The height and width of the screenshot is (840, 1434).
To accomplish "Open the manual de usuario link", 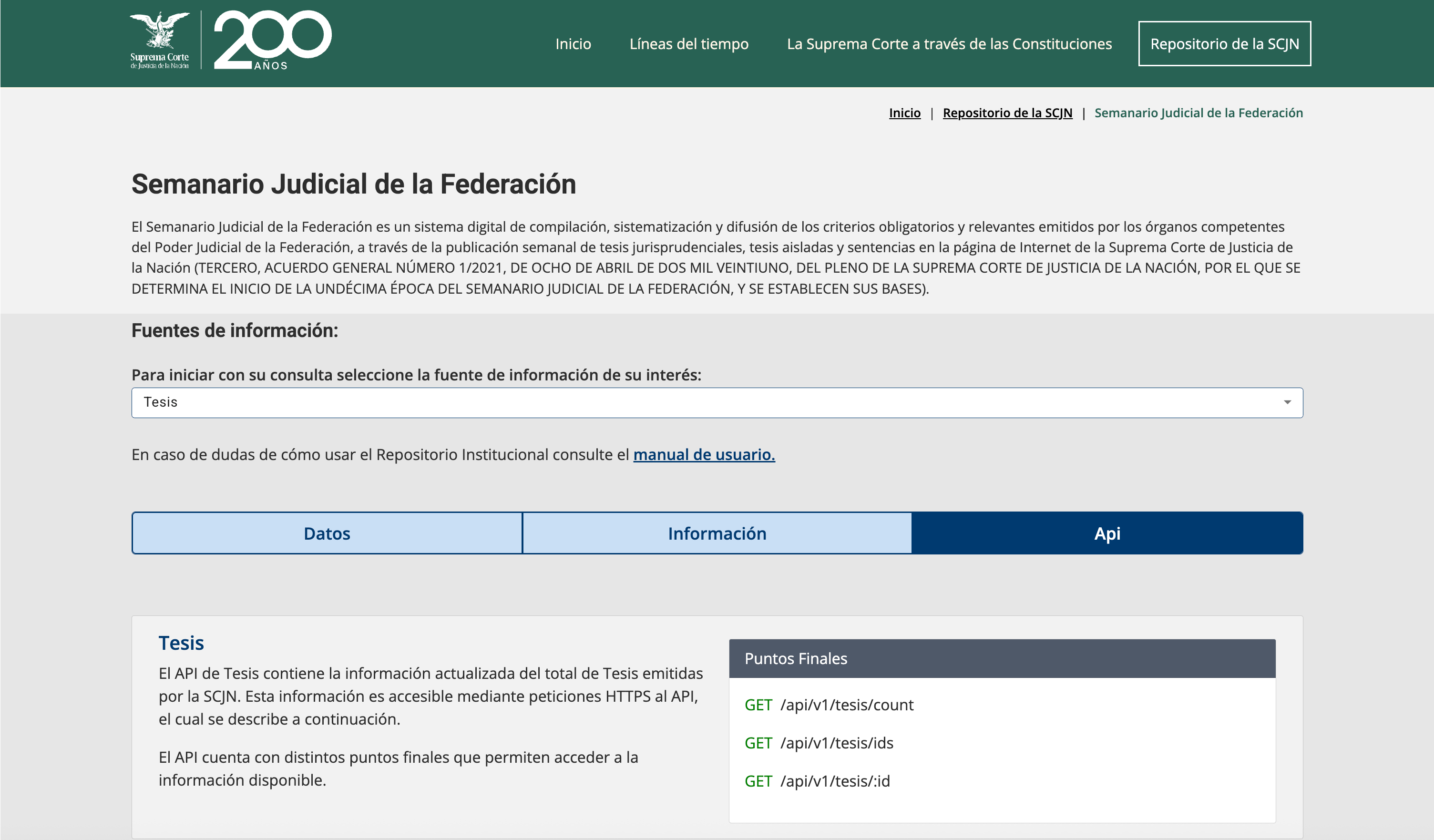I will 704,454.
